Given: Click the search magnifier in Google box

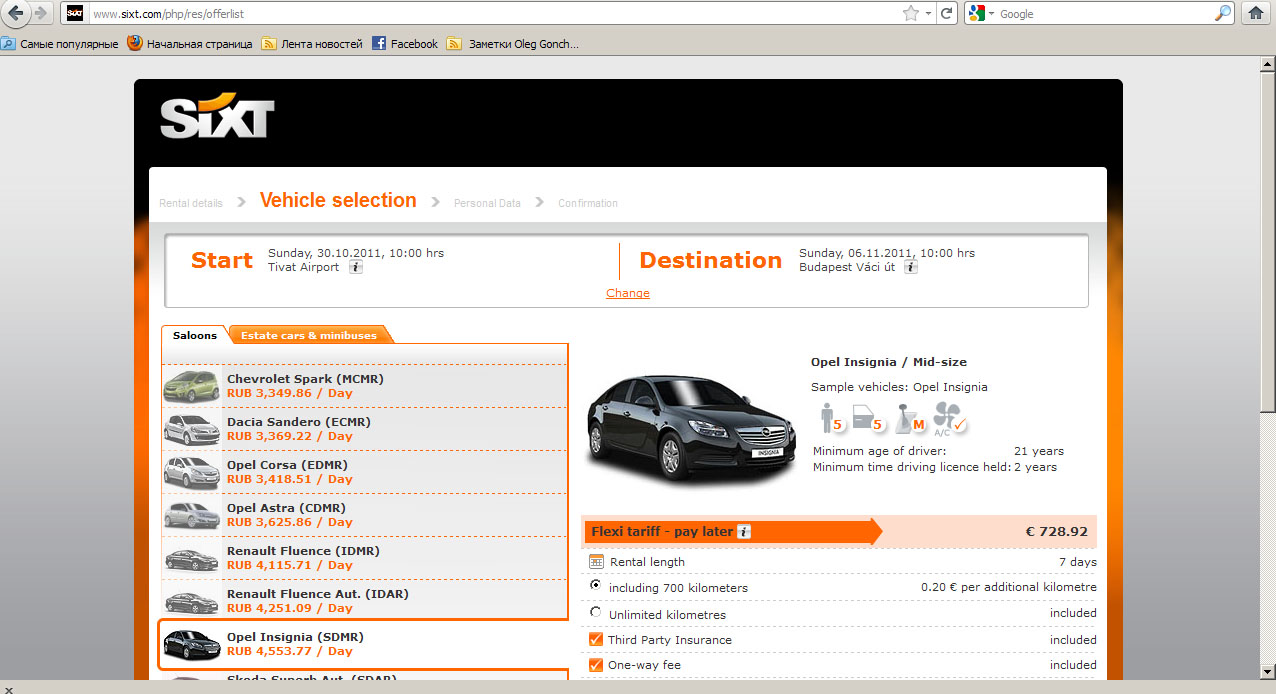Looking at the screenshot, I should 1223,13.
